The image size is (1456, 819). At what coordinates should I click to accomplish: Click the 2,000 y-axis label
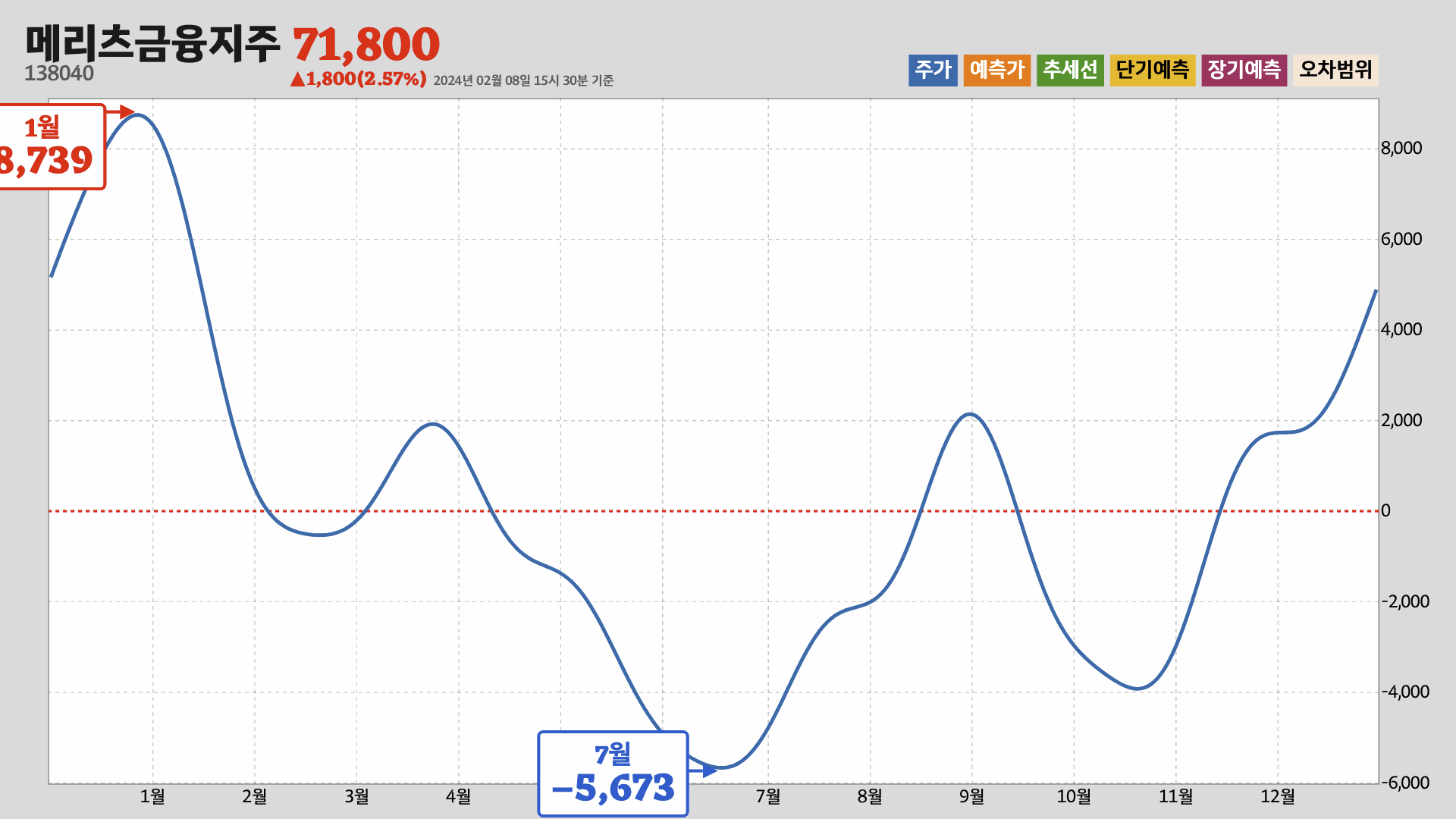click(1401, 420)
